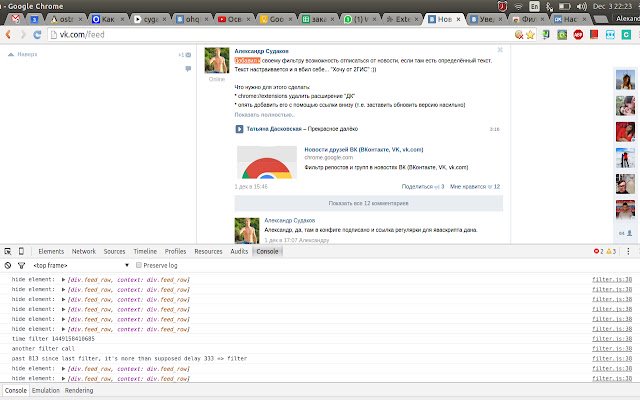Click 'Показать полностью..' to expand the post
This screenshot has width=640, height=400.
coord(264,115)
